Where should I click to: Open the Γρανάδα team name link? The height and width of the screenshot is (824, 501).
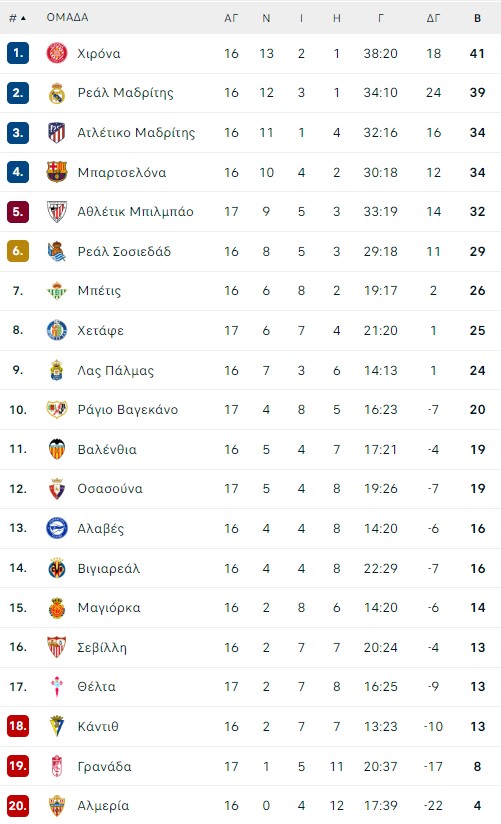104,766
